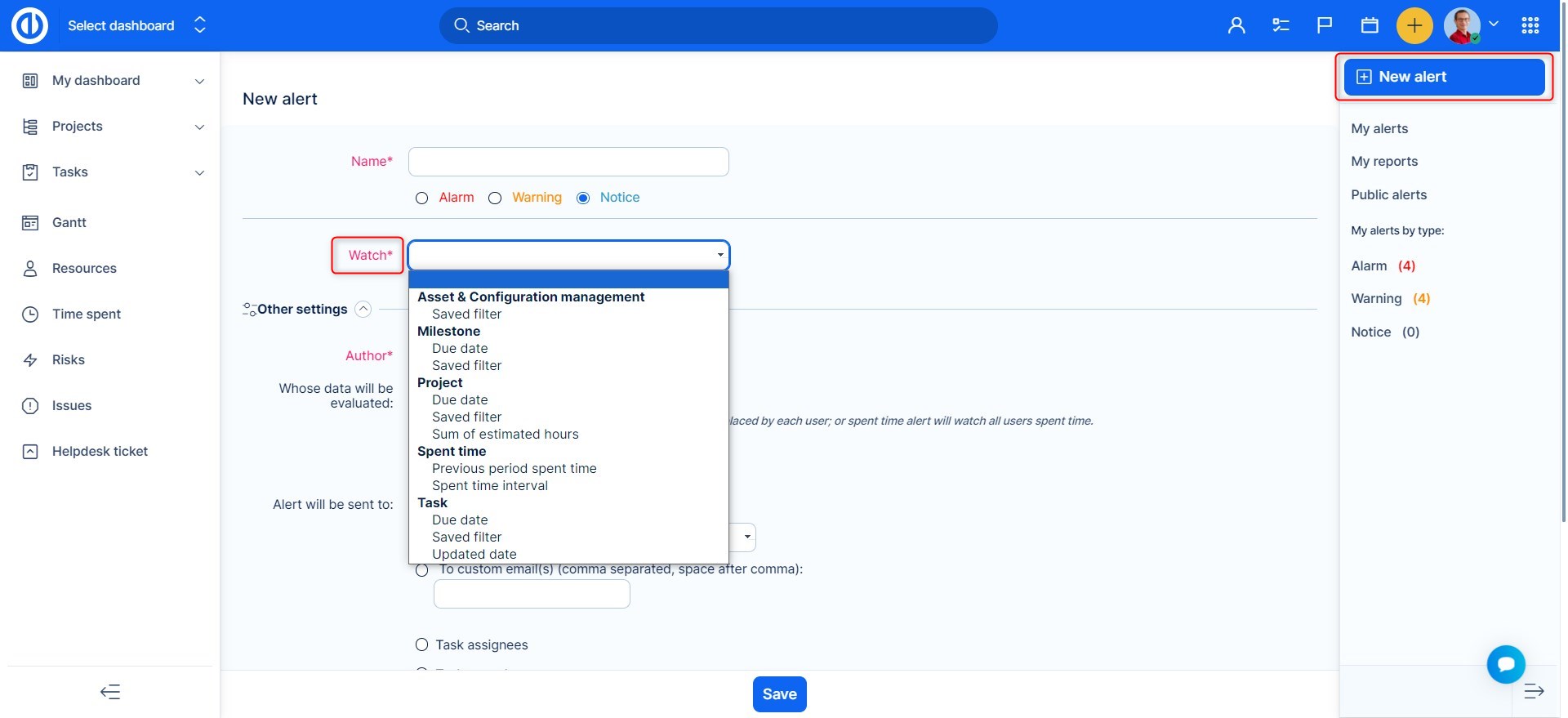Screen dimensions: 1568x718
Task: Collapse the Other settings section
Action: (363, 309)
